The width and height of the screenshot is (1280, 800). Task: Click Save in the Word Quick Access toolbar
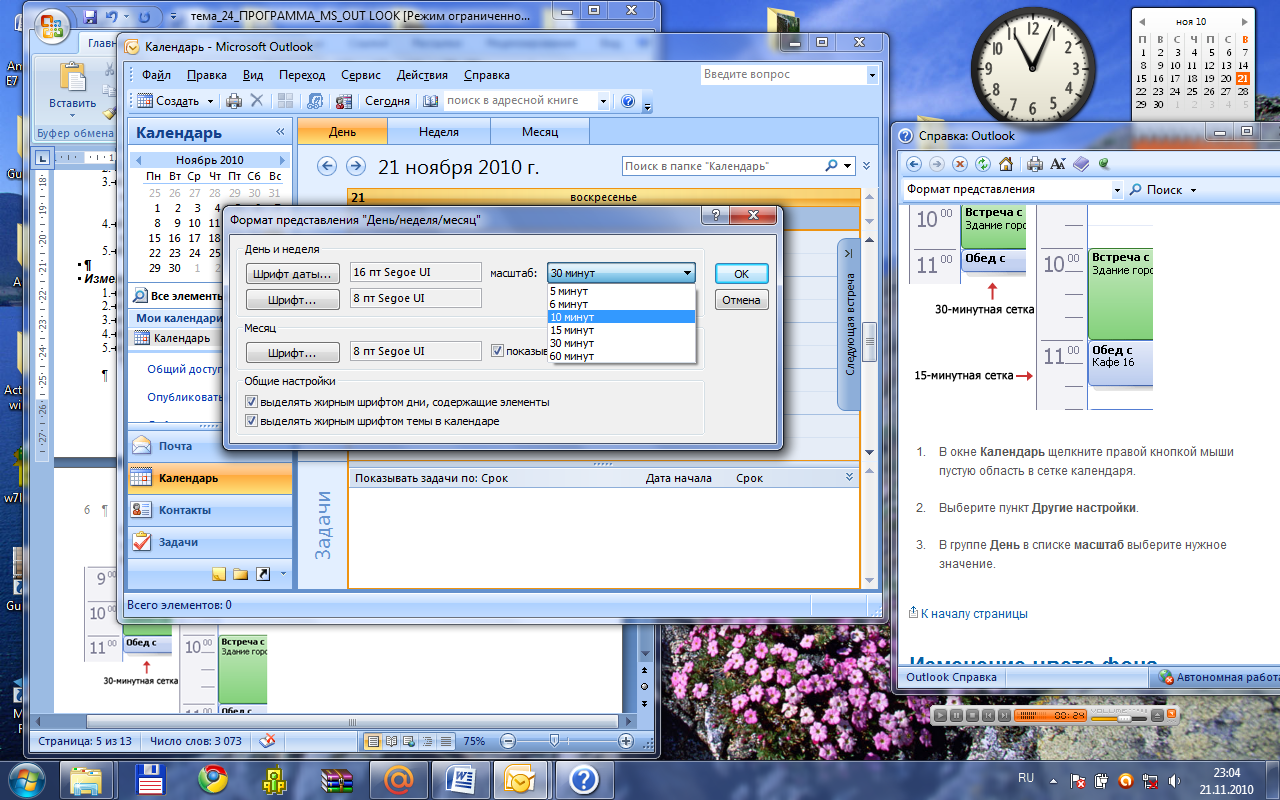click(x=91, y=16)
